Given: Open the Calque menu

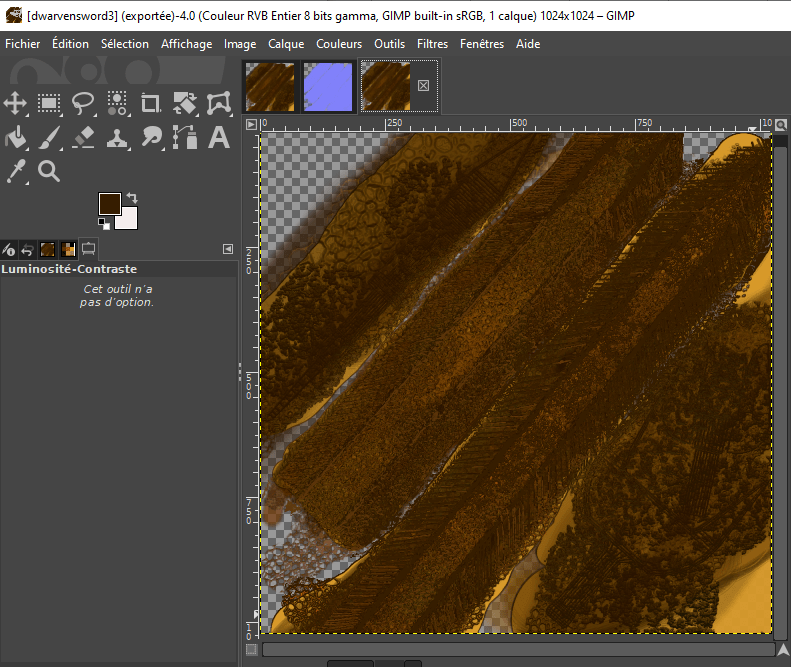Looking at the screenshot, I should pyautogui.click(x=286, y=44).
